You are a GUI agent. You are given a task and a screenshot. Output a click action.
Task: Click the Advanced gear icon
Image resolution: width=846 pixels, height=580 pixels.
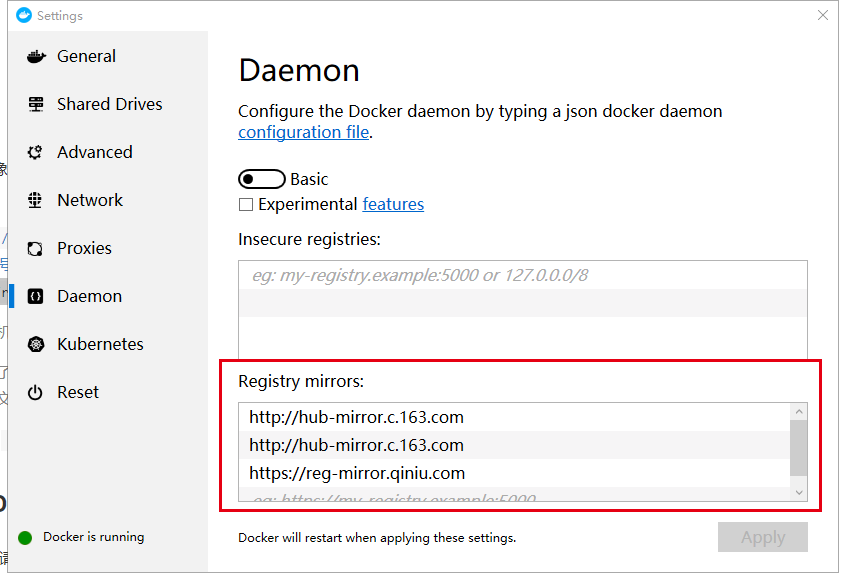[36, 153]
